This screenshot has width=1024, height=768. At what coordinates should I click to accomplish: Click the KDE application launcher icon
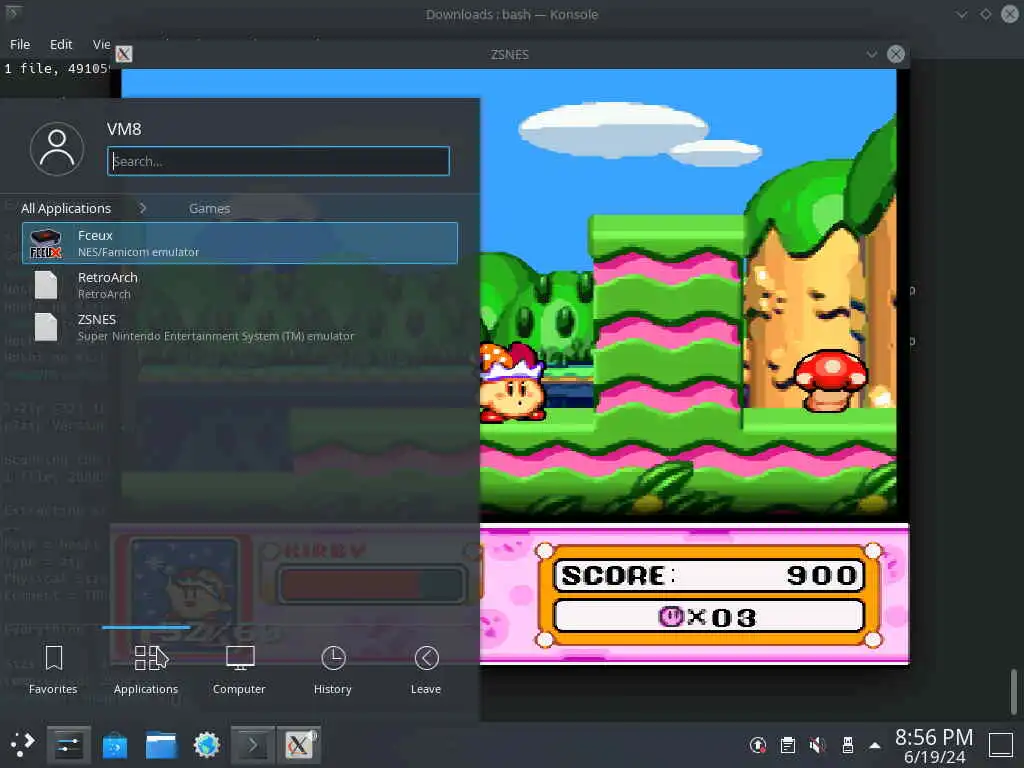click(x=22, y=744)
